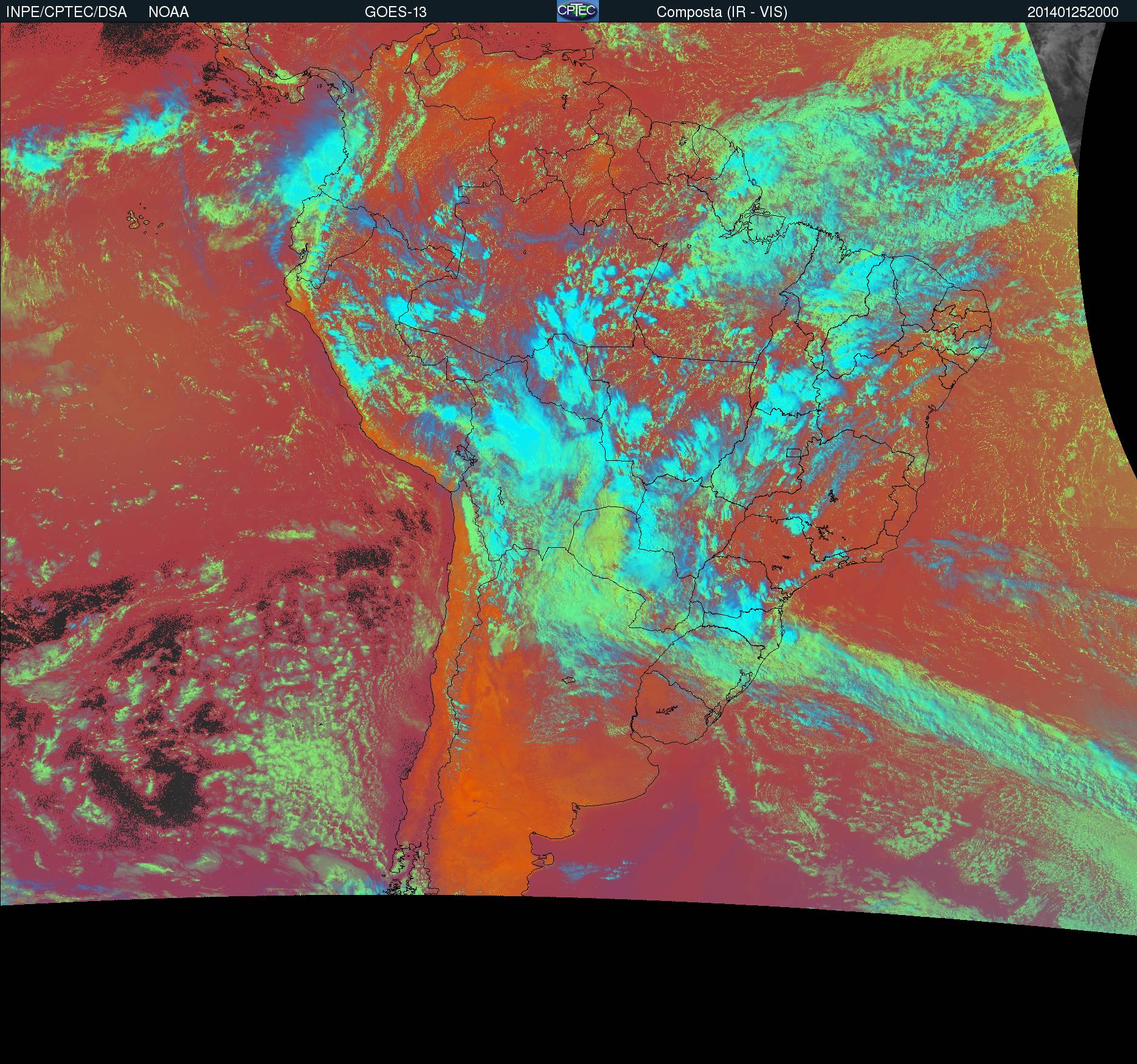Click the 201401252000 timestamp
1137x1064 pixels.
click(x=1073, y=12)
